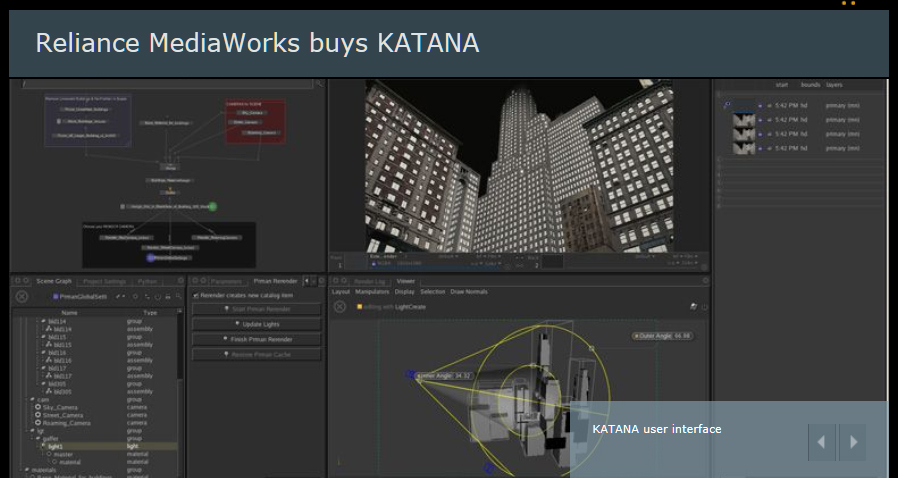Open the Viewer Display menu
Screen dimensions: 898x478
coord(404,292)
